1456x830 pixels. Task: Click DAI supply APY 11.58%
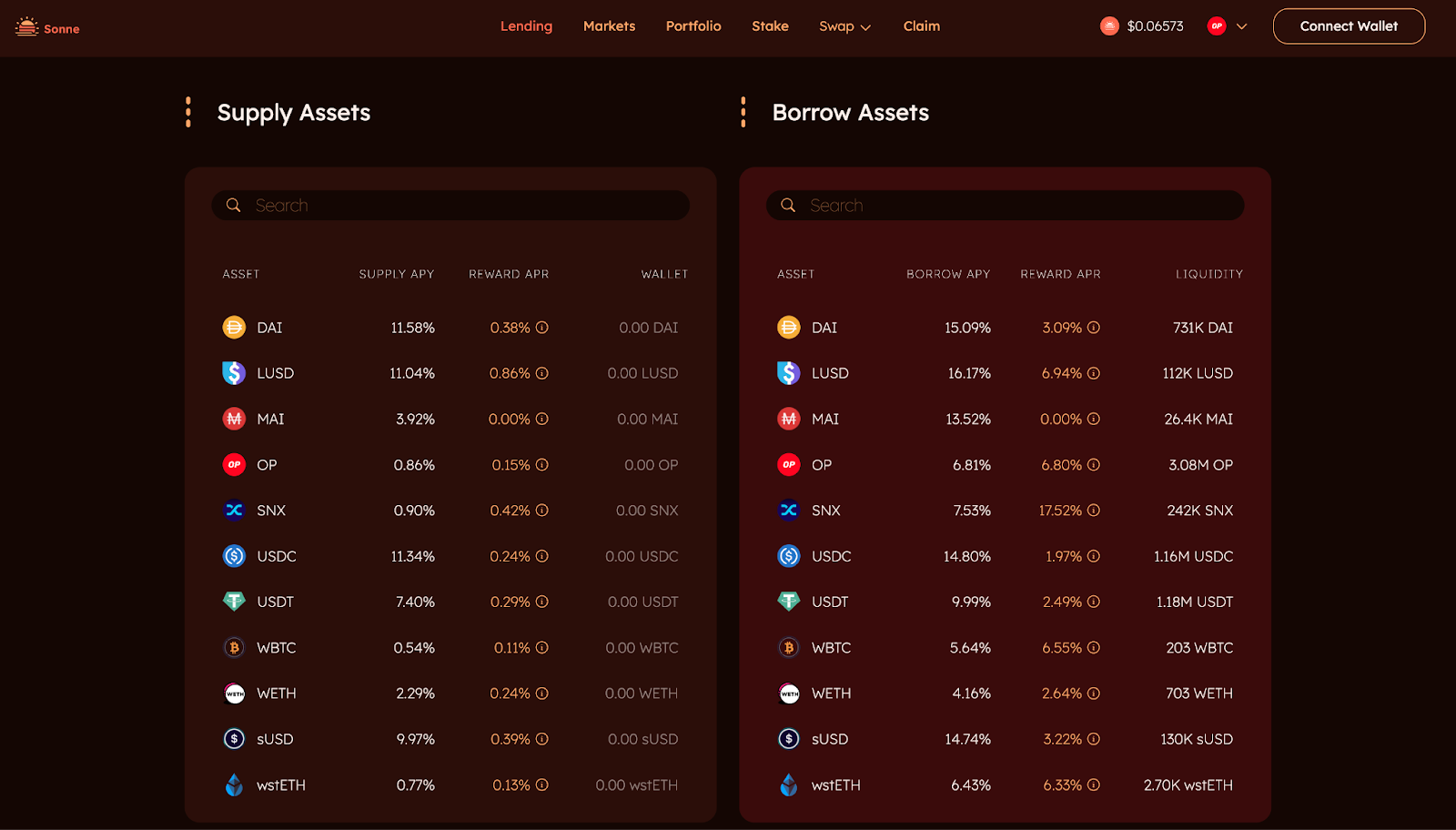413,328
